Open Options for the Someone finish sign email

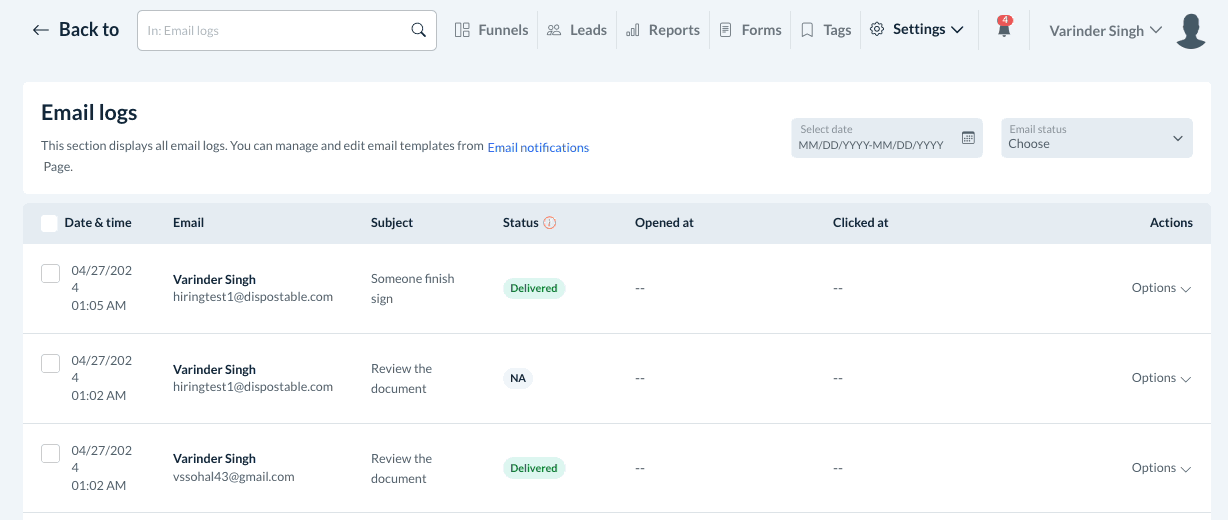1161,288
